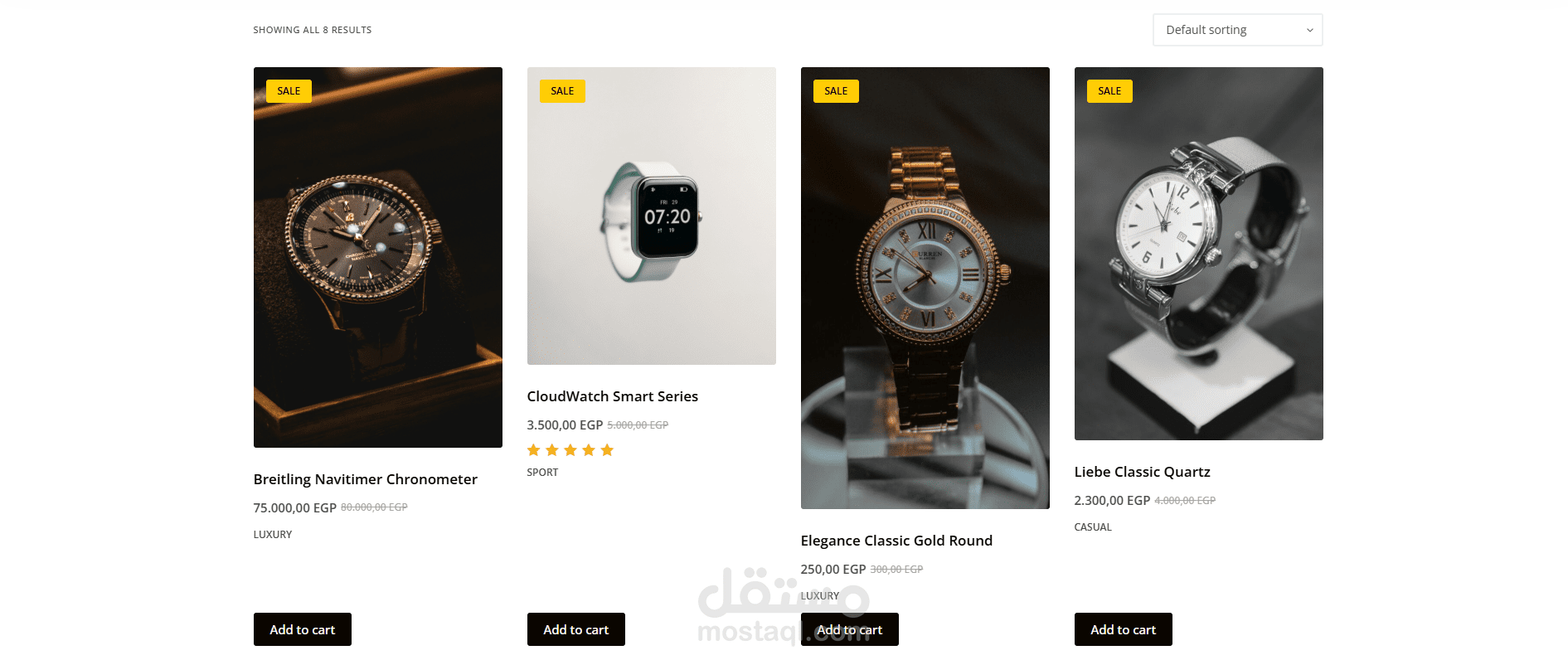The image size is (1568, 660).
Task: Click the five-star rating under CloudWatch
Action: click(570, 450)
